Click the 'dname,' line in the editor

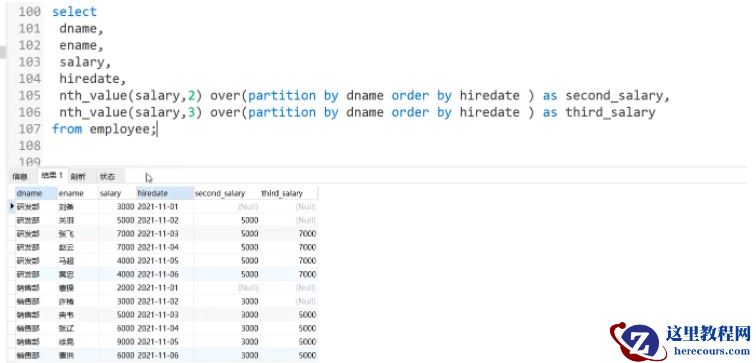pyautogui.click(x=81, y=28)
